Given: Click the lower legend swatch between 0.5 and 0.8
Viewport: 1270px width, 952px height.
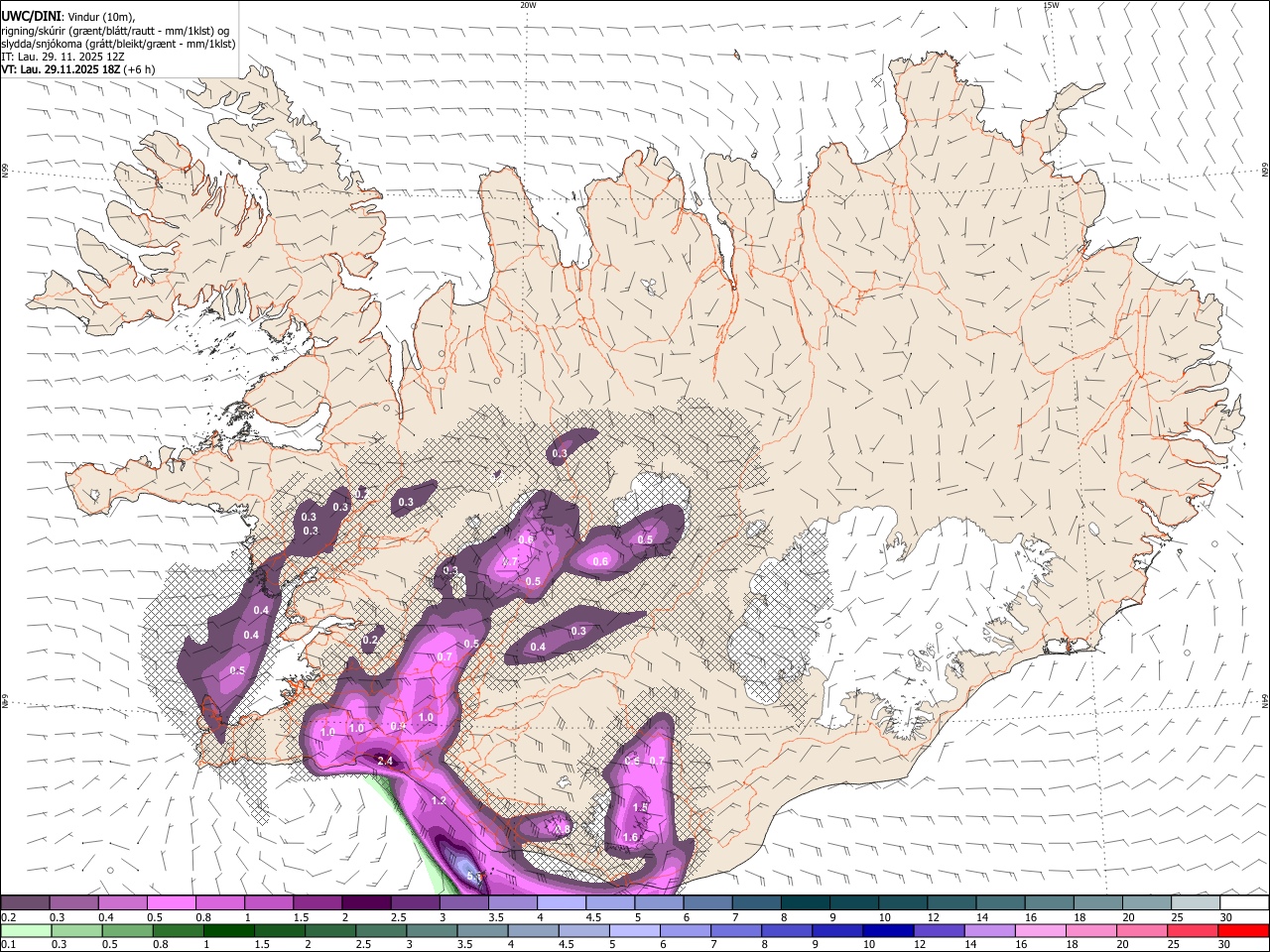Looking at the screenshot, I should point(128,931).
